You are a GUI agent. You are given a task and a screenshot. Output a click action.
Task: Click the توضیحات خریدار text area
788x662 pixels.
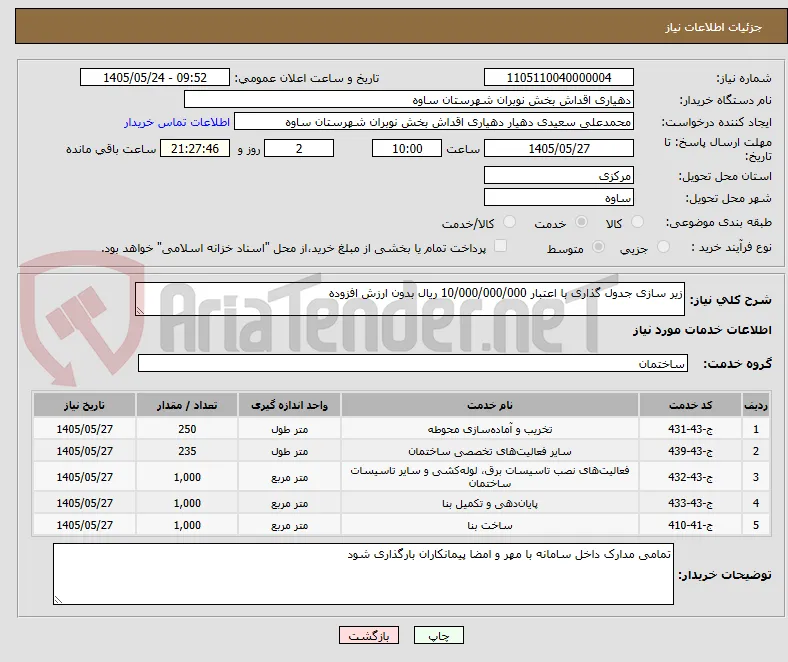point(363,574)
